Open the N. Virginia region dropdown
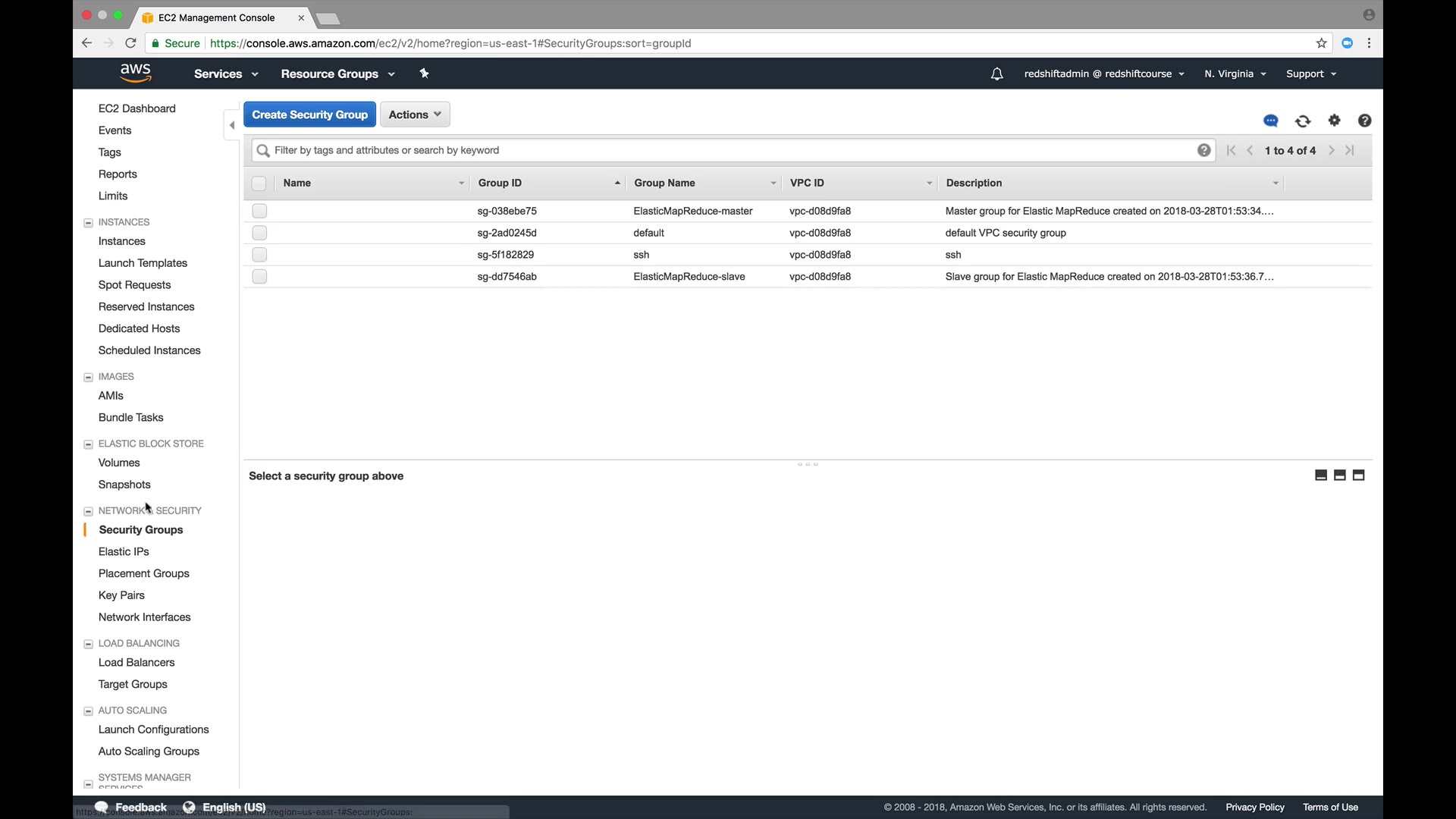 coord(1235,74)
